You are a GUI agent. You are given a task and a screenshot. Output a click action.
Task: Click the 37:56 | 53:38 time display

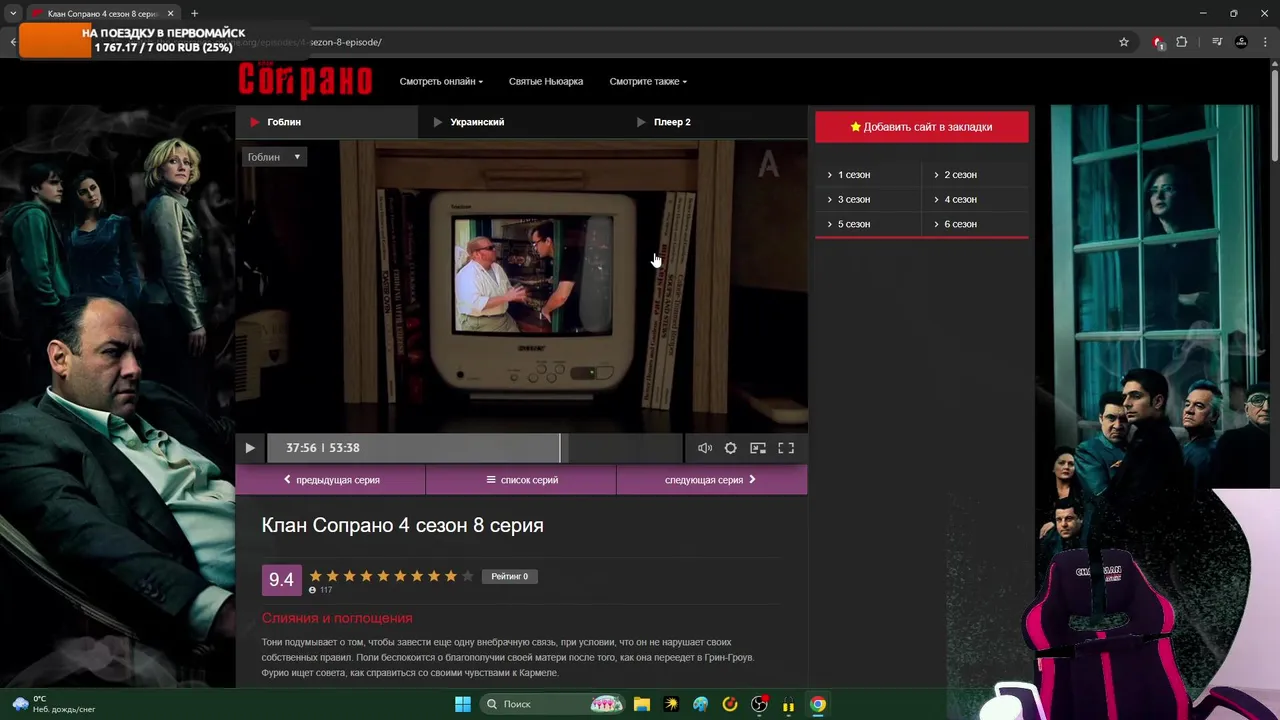pos(323,448)
